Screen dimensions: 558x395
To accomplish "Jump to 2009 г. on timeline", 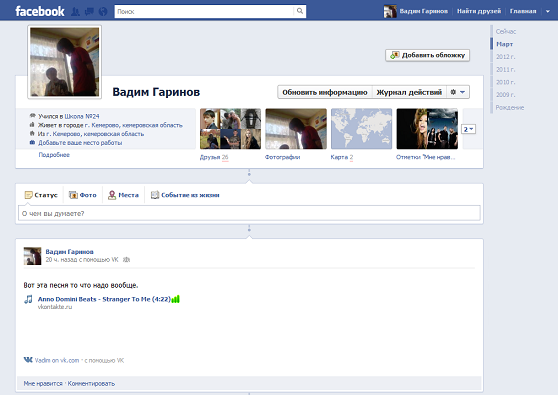I will tap(505, 95).
